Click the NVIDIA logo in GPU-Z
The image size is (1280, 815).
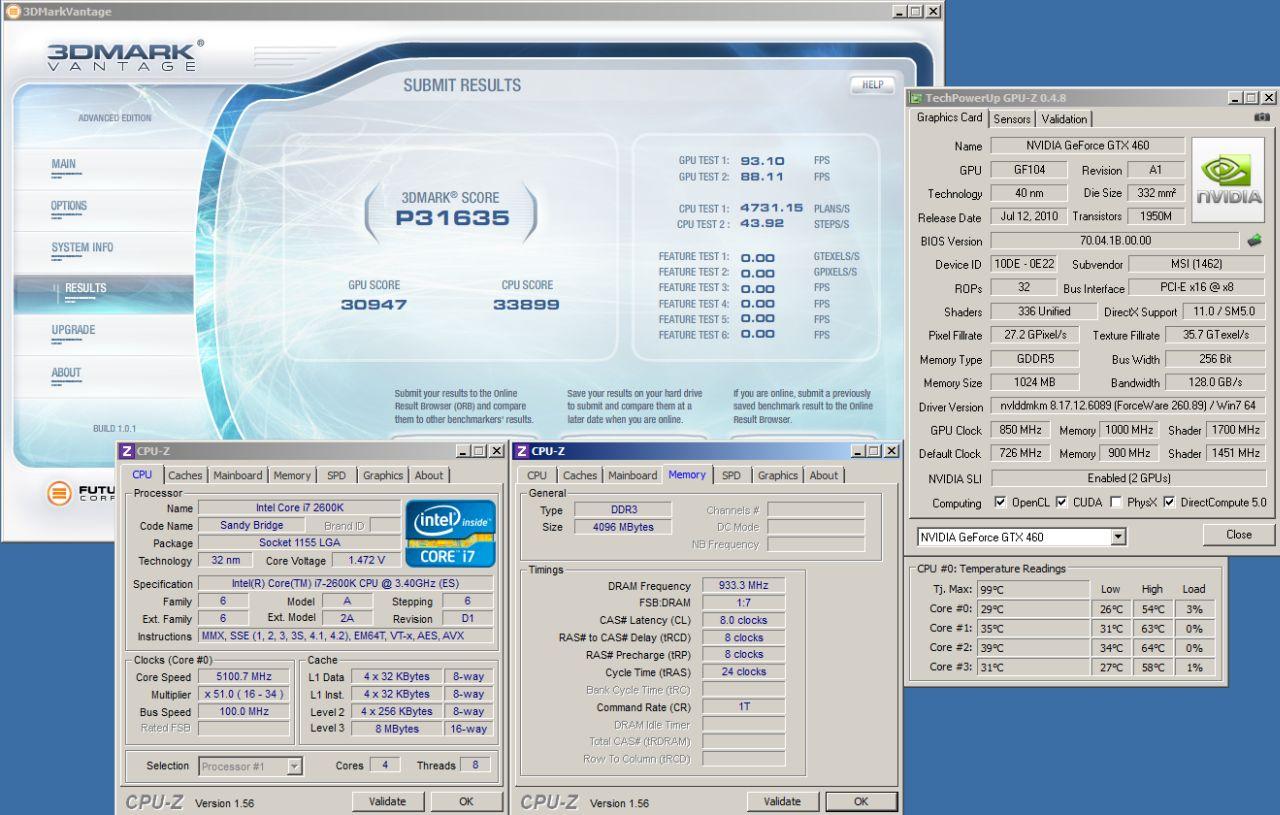[x=1228, y=179]
